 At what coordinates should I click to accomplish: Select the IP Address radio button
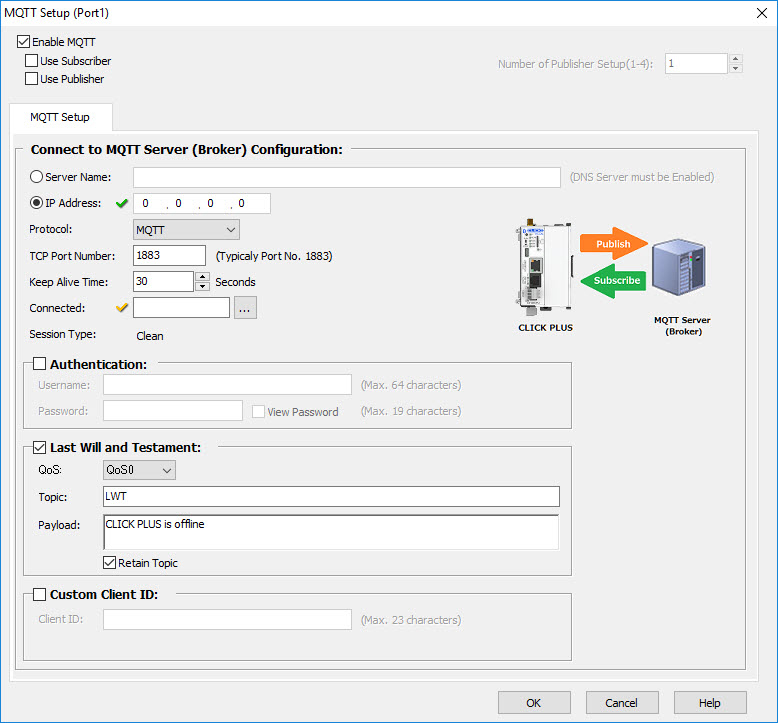coord(36,202)
